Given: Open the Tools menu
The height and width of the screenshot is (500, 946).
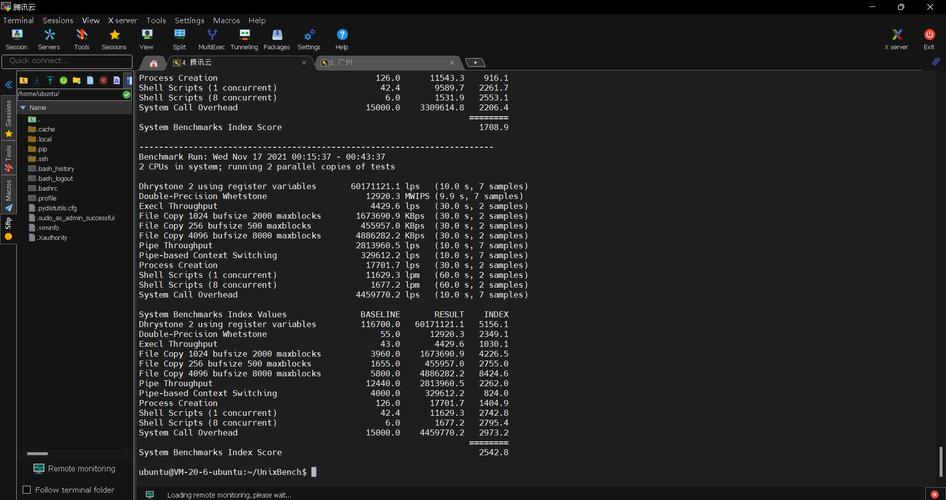Looking at the screenshot, I should (x=156, y=20).
